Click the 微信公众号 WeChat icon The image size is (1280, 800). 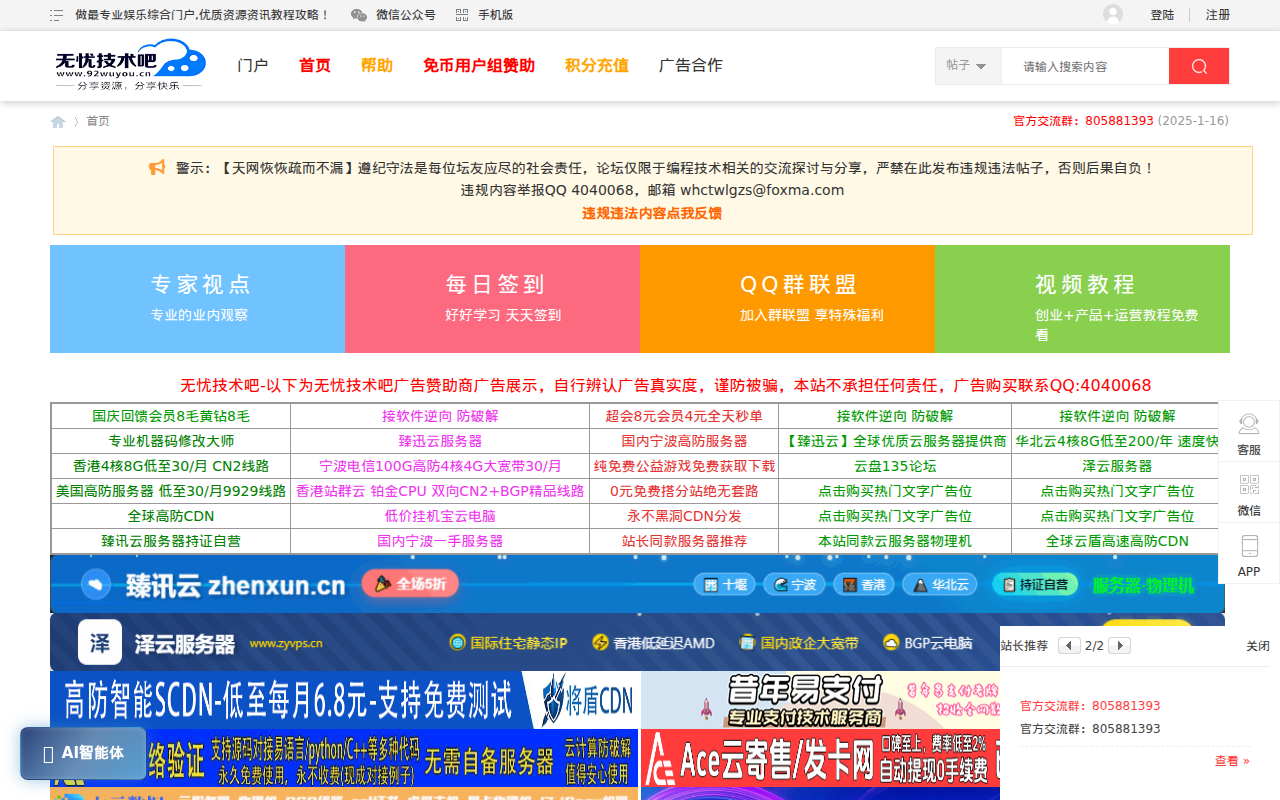[x=357, y=14]
